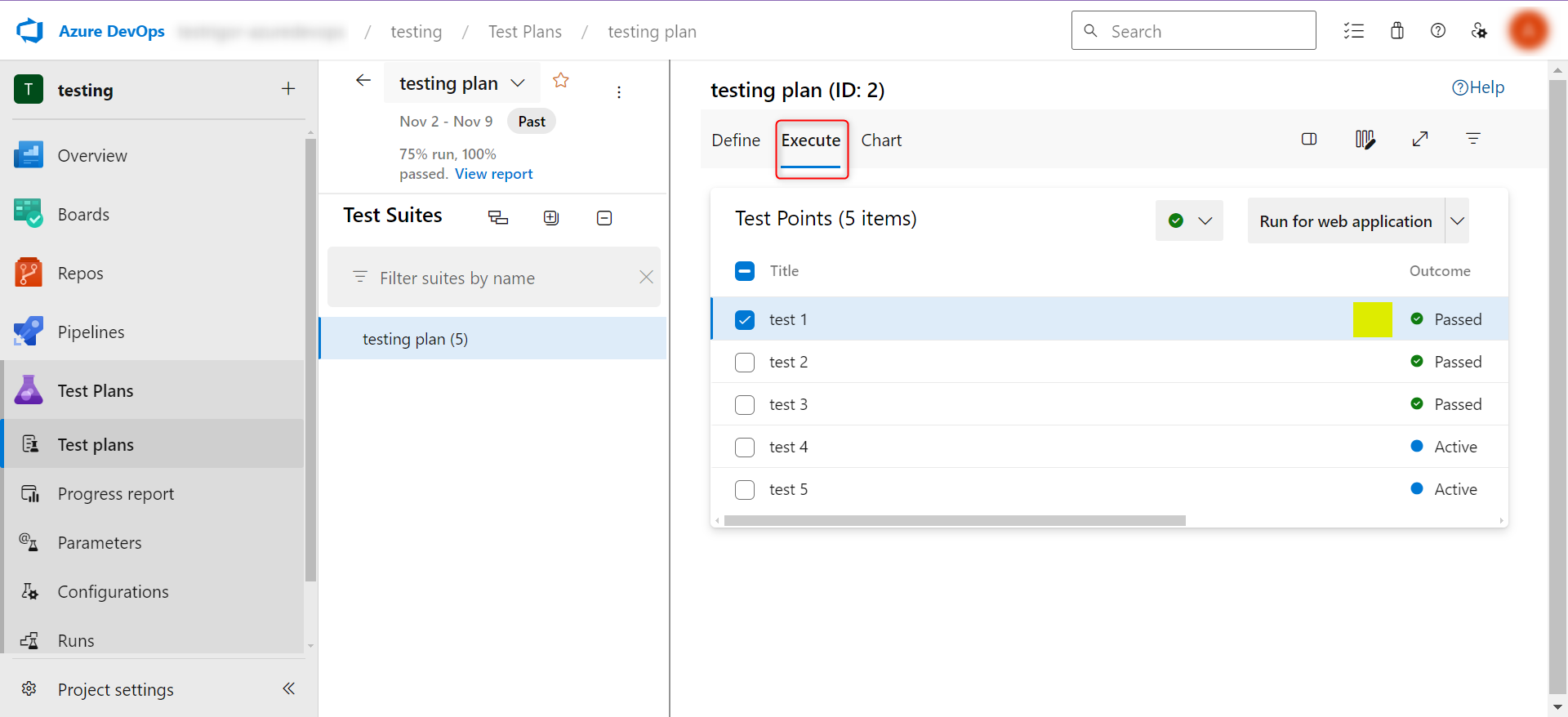
Task: Toggle the select-all Title checkbox
Action: coord(745,271)
